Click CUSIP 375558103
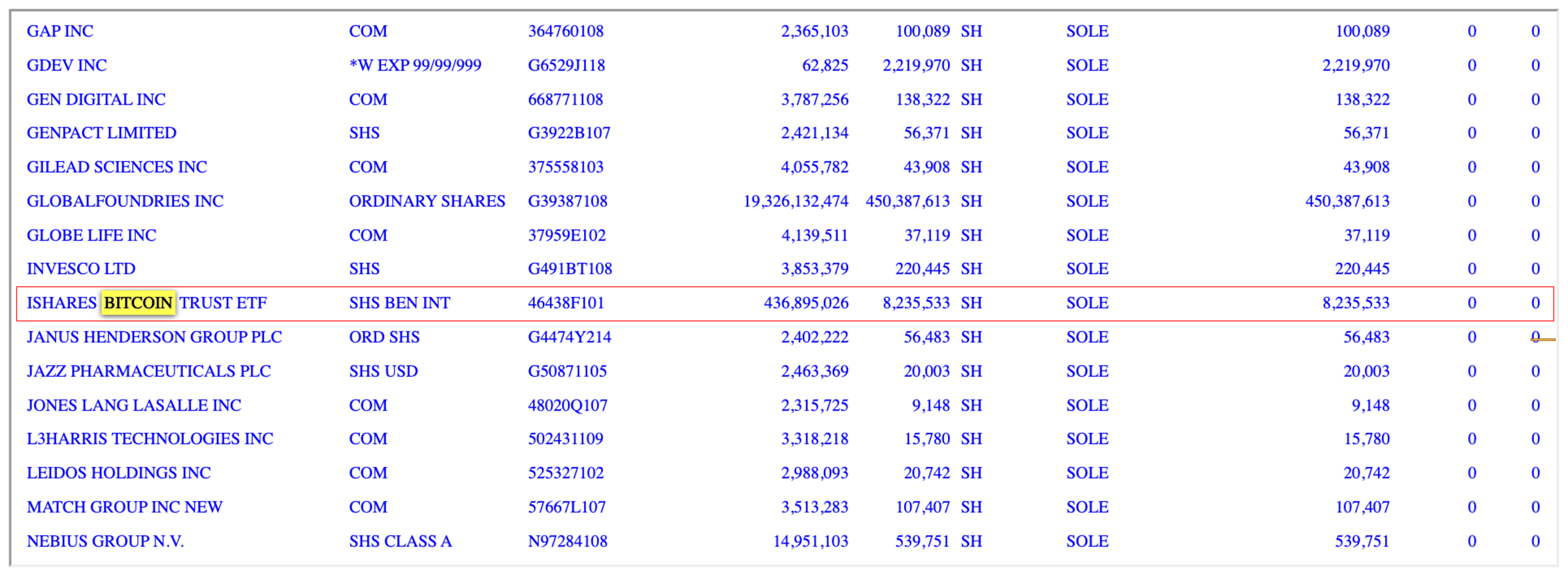The image size is (1568, 576). coord(566,167)
